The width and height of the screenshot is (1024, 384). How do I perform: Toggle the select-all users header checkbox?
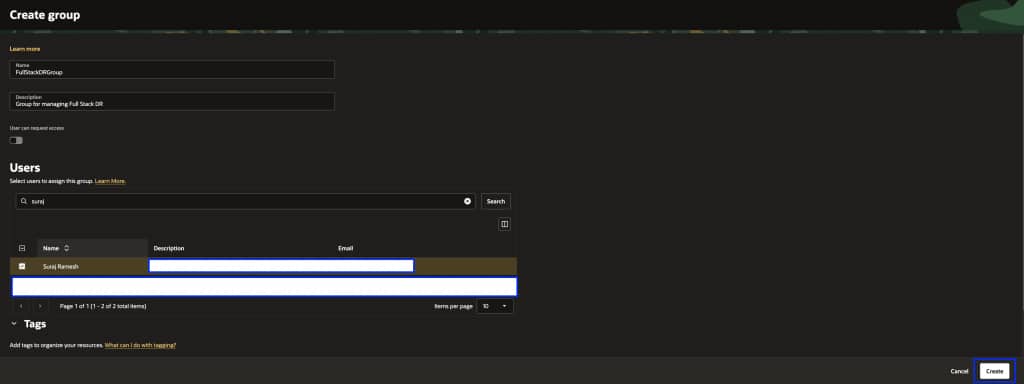click(x=22, y=248)
